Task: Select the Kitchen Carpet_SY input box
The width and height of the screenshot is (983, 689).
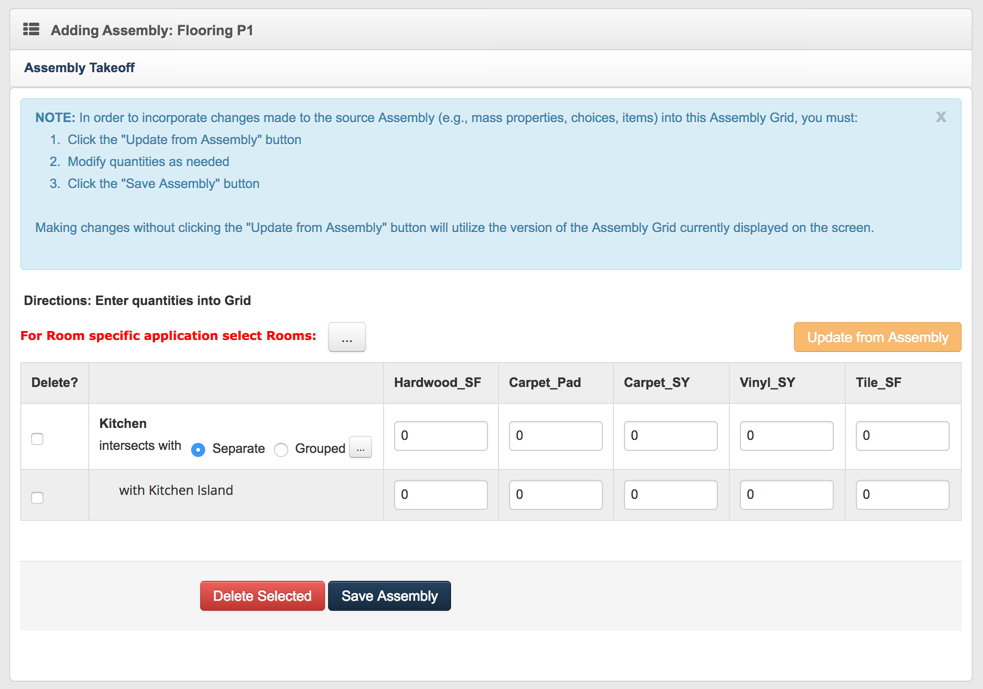Action: [x=670, y=436]
